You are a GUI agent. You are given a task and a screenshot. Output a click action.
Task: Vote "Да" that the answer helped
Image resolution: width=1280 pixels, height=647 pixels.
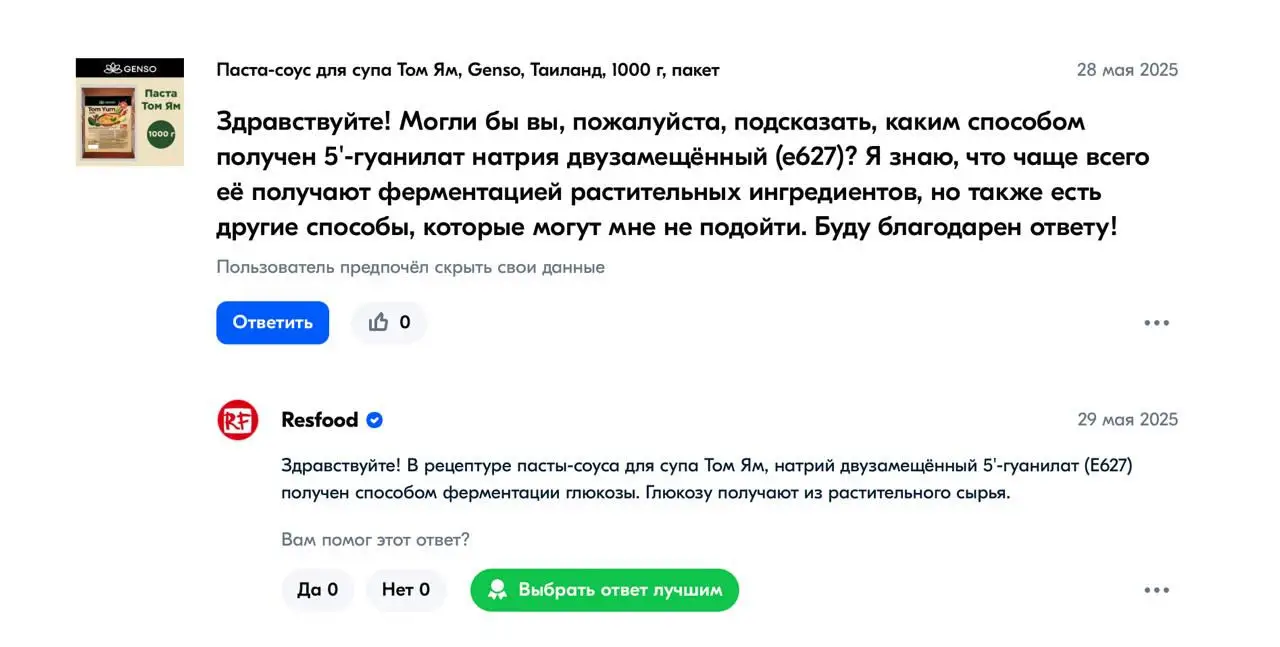[317, 590]
